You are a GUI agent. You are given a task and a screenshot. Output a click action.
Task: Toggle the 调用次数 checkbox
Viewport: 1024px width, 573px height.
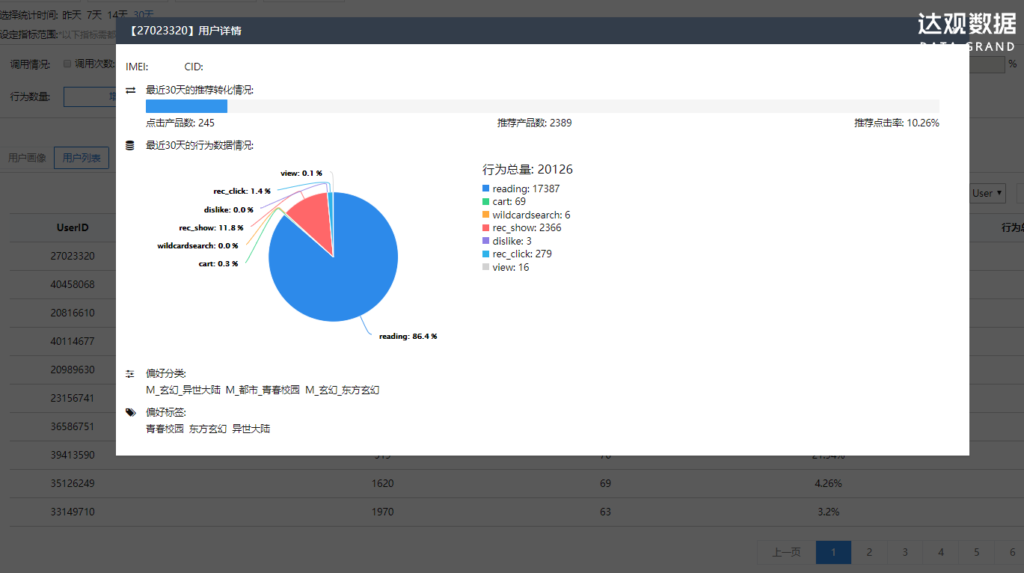(x=67, y=63)
